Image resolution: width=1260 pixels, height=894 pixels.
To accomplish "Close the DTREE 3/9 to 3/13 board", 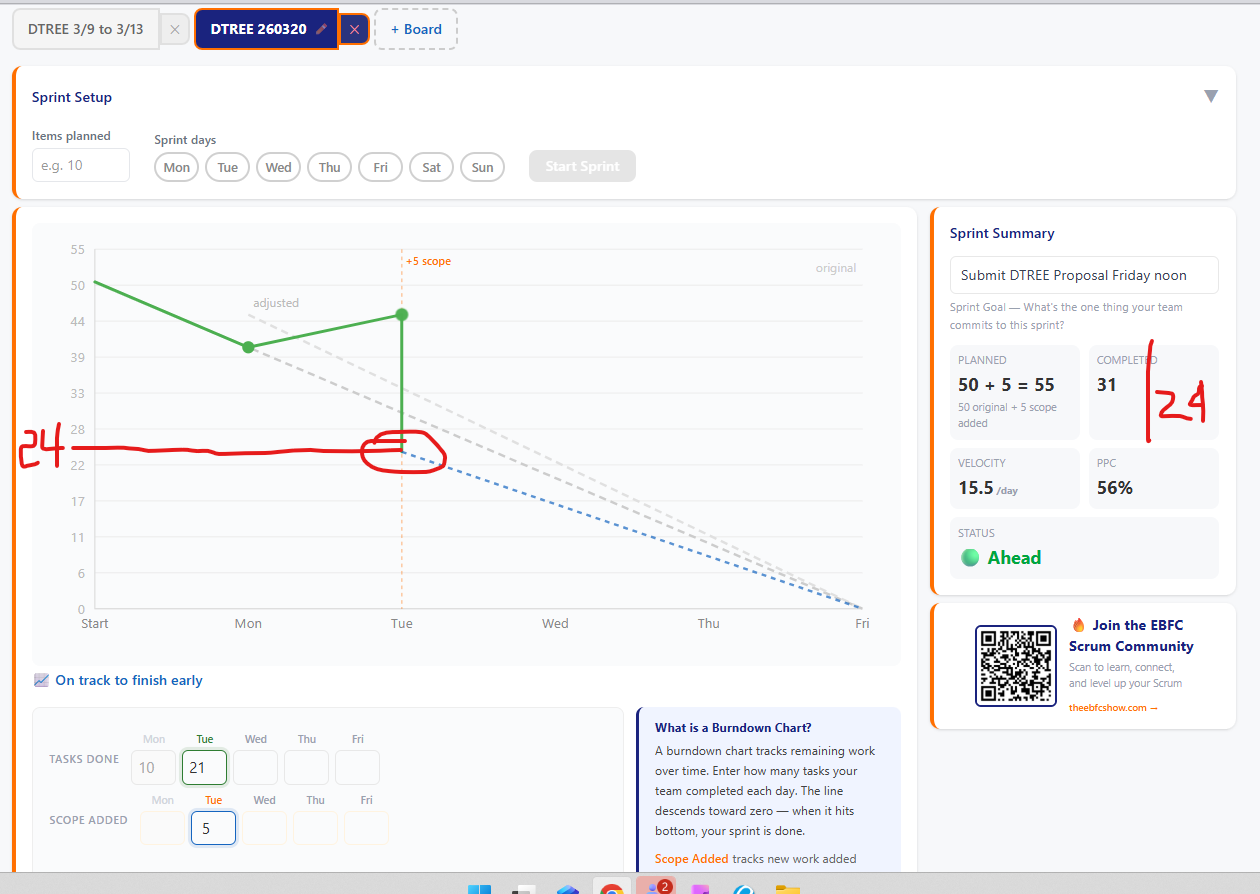I will point(175,30).
